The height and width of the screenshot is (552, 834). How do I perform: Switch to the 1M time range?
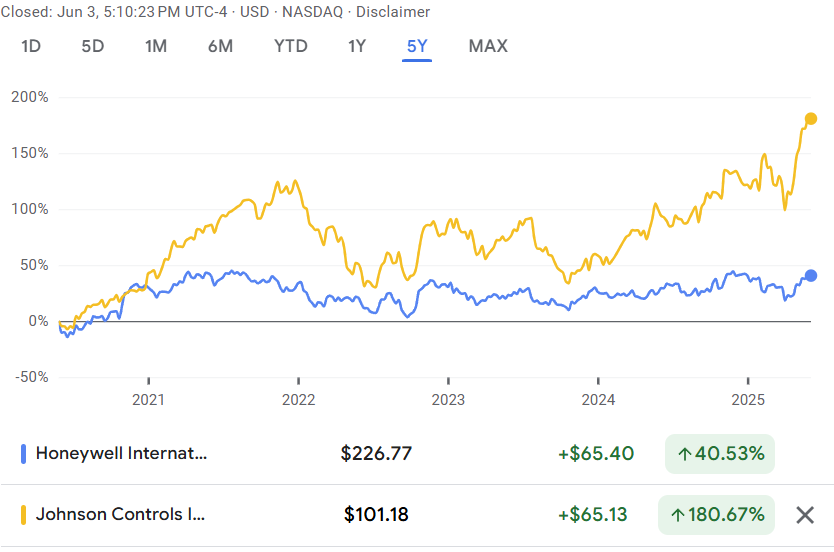coord(156,46)
